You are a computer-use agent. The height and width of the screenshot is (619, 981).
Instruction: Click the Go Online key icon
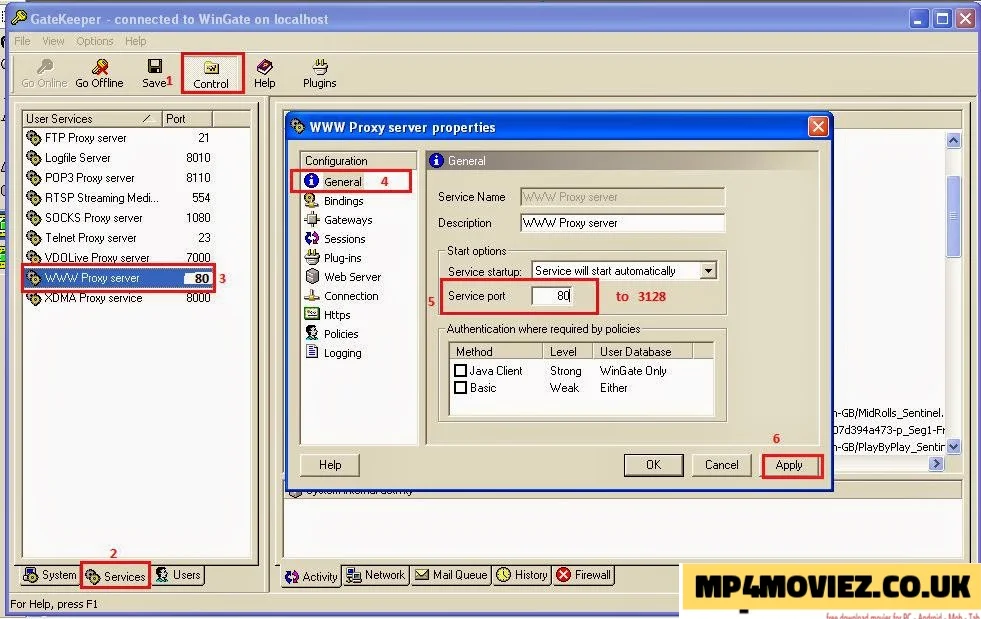[x=44, y=67]
